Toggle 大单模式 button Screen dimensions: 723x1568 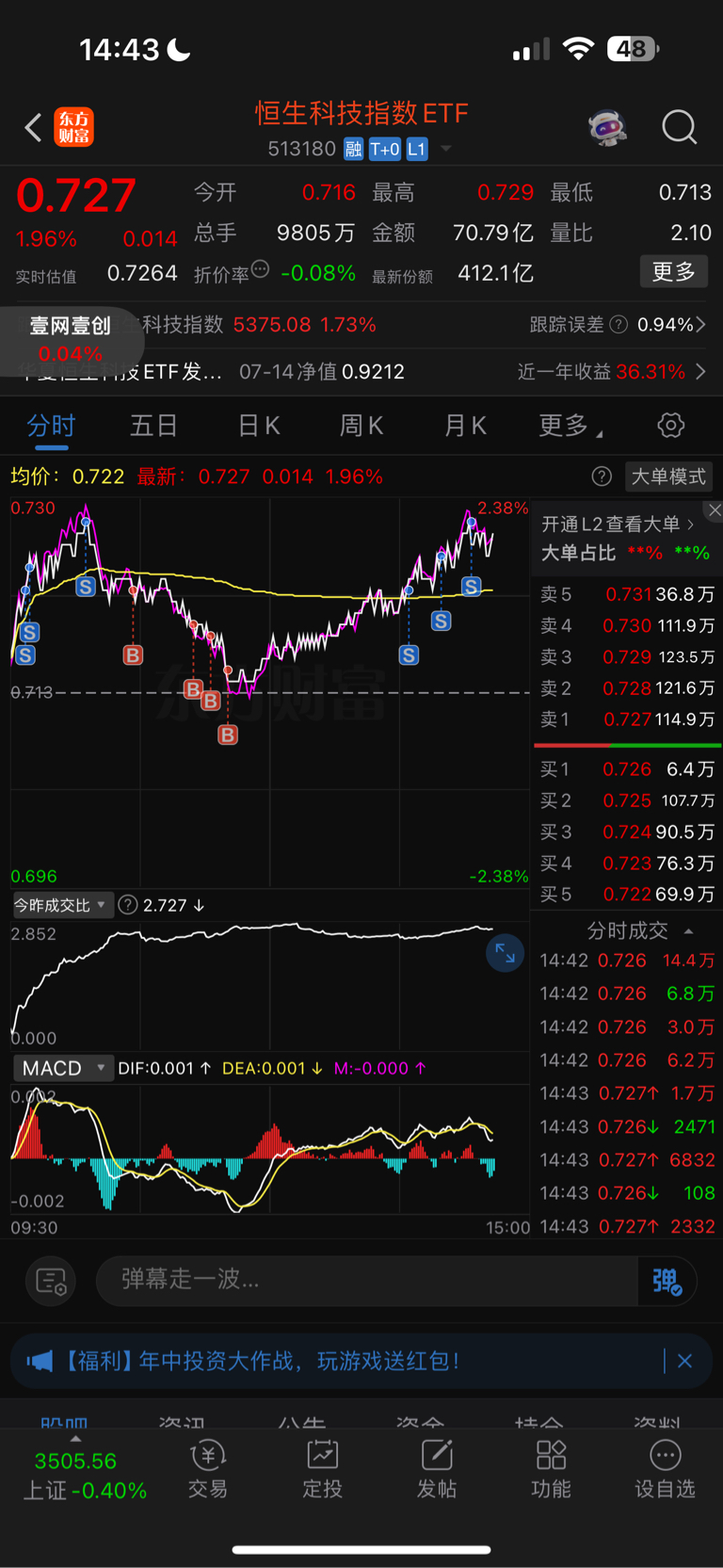tap(668, 477)
